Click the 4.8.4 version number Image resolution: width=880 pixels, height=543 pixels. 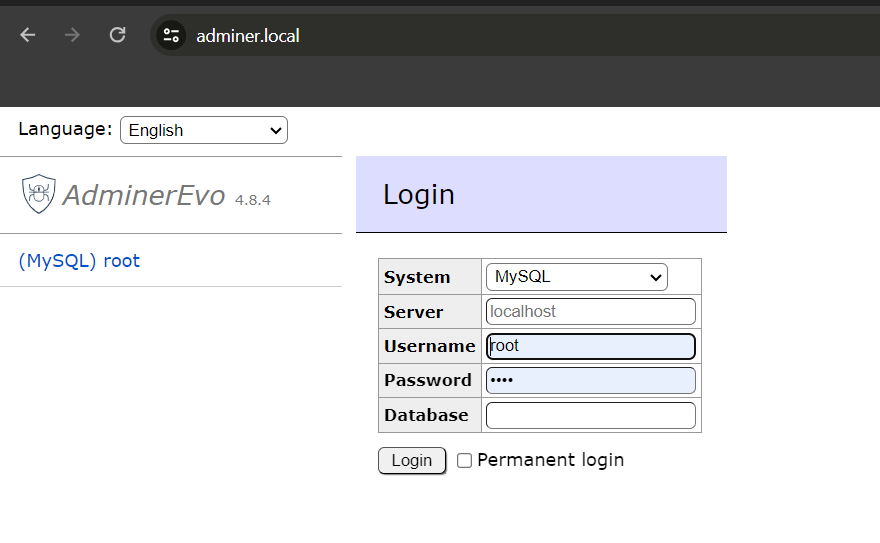point(253,200)
